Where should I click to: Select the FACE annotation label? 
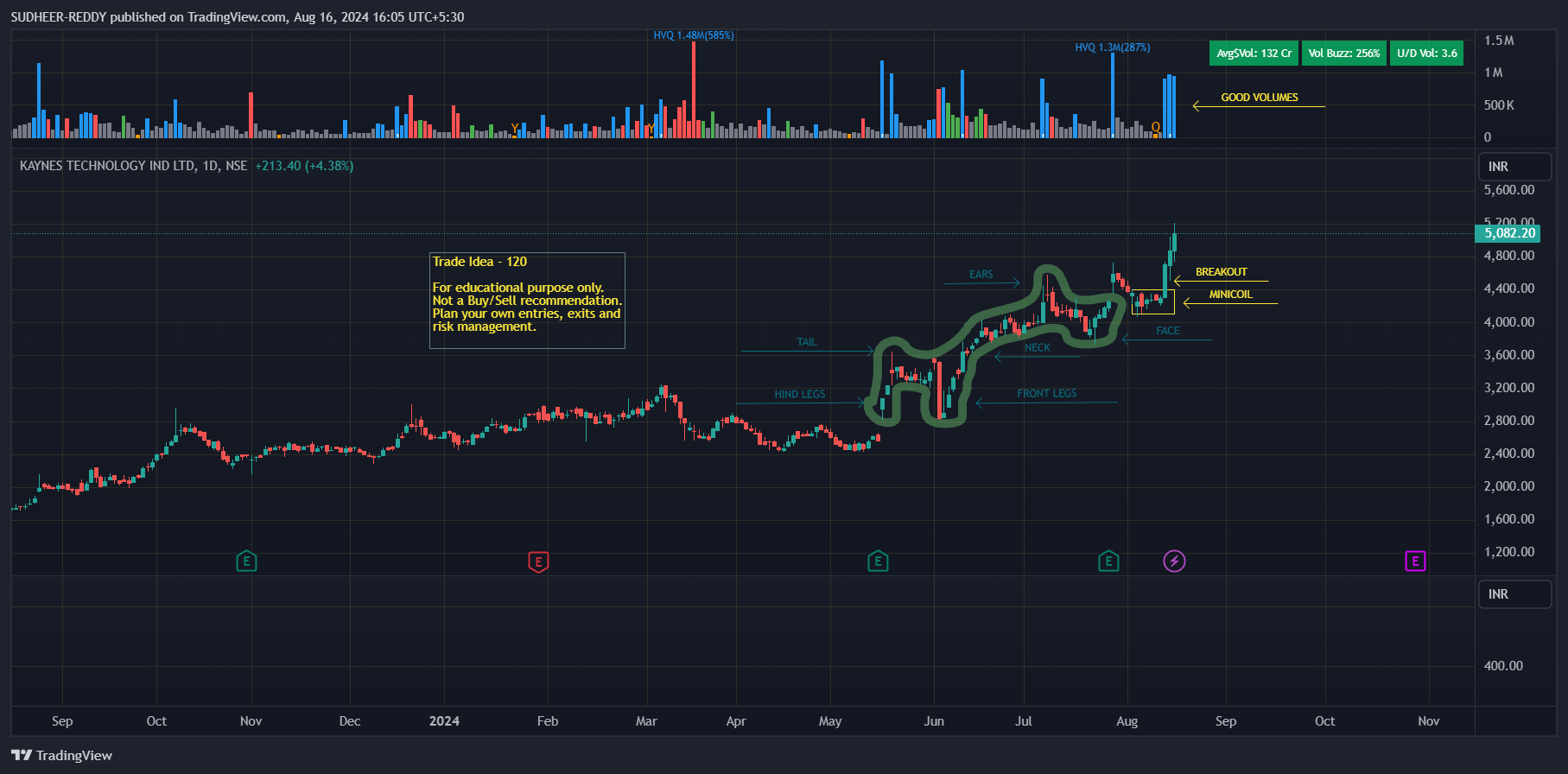point(1167,331)
